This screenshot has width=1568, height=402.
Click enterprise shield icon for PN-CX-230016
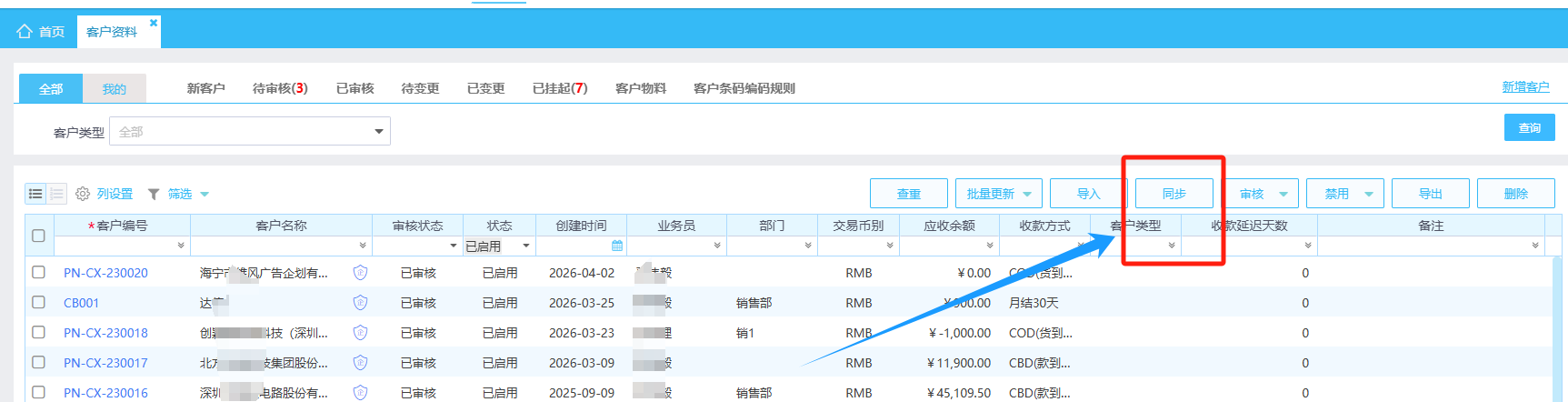360,392
